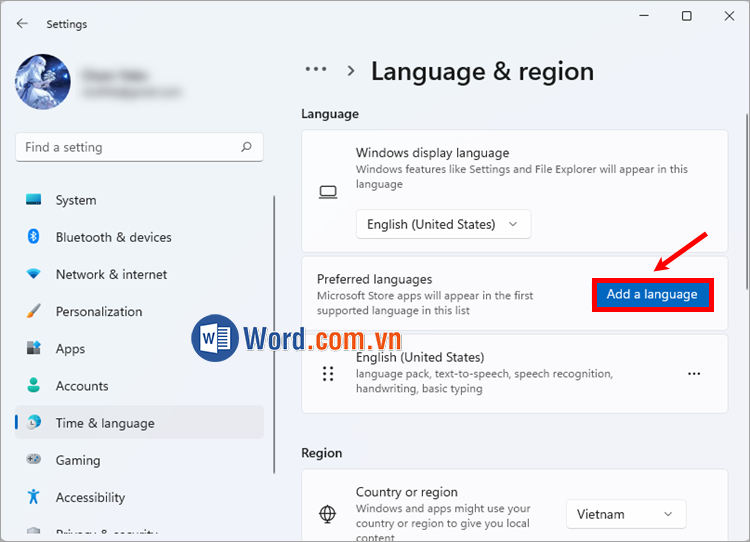
Task: Open Accessibility settings category
Action: (x=139, y=498)
